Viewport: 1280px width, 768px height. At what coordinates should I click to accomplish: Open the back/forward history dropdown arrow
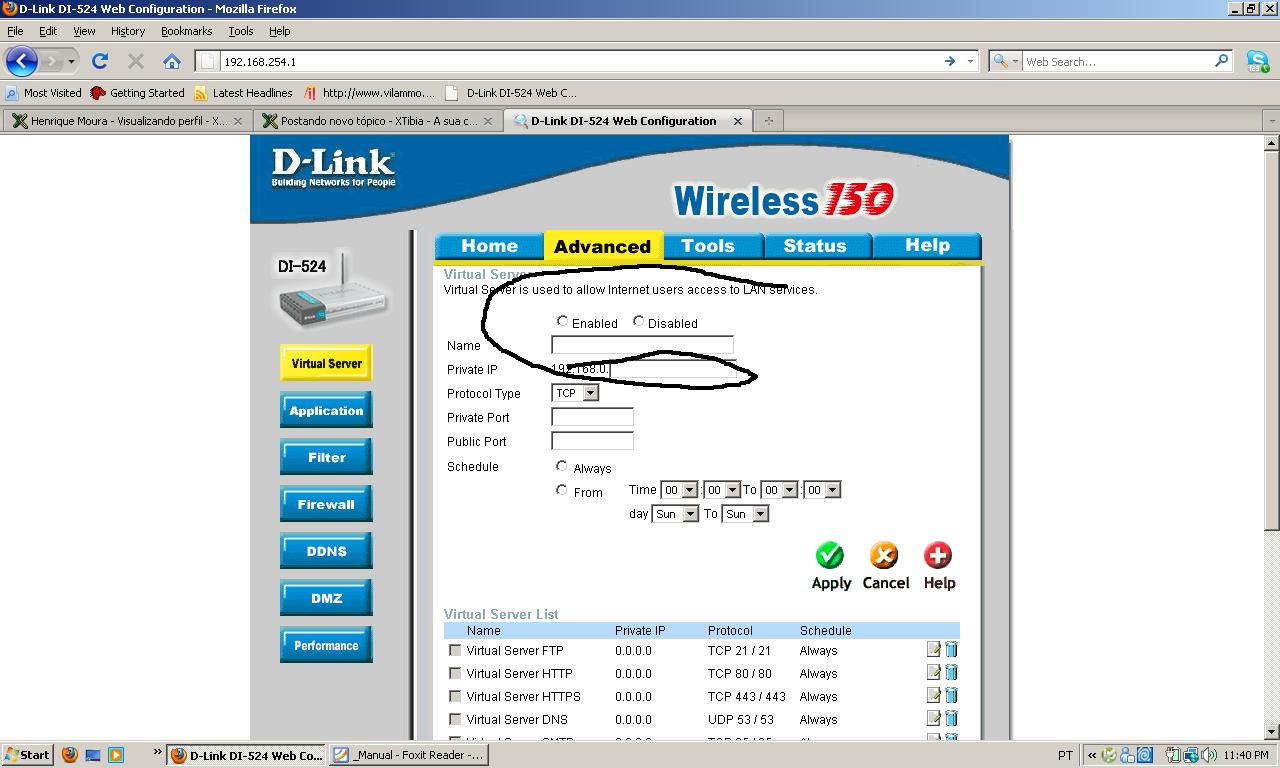71,62
